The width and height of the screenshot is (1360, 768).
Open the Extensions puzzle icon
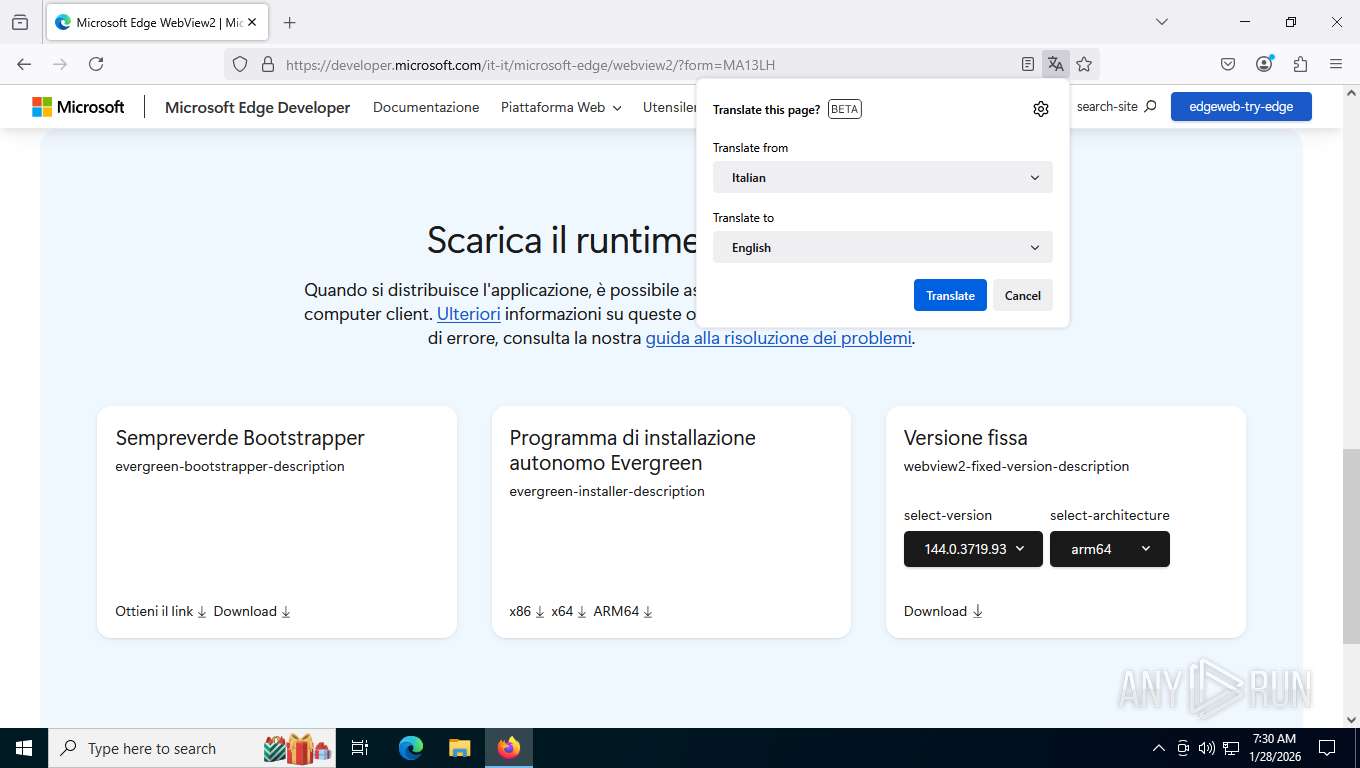[1300, 64]
